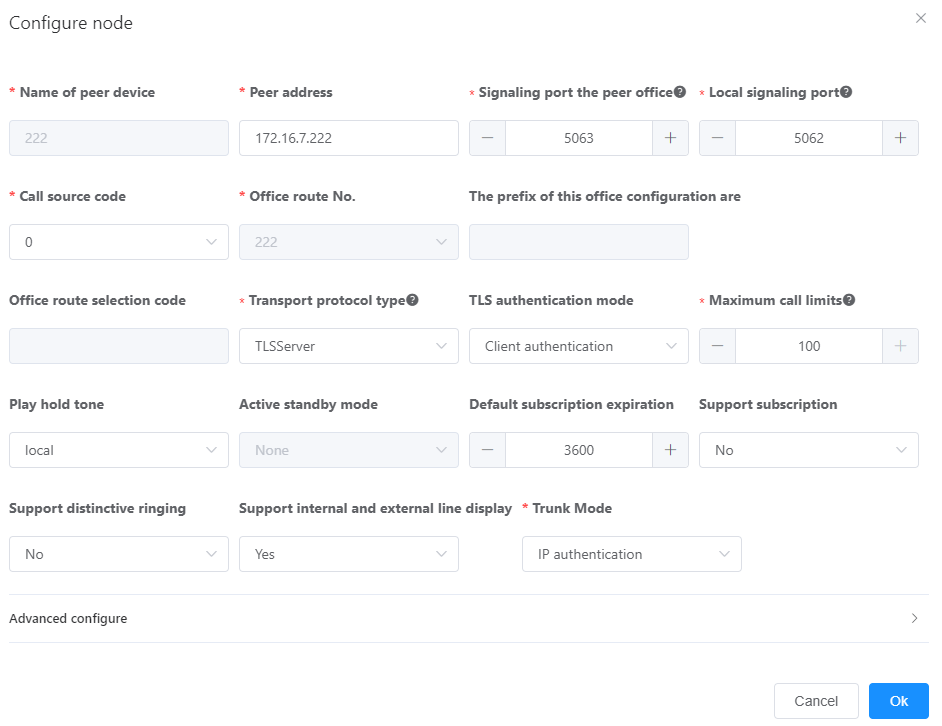Increase the Local signaling port value
The width and height of the screenshot is (942, 726).
coord(901,138)
